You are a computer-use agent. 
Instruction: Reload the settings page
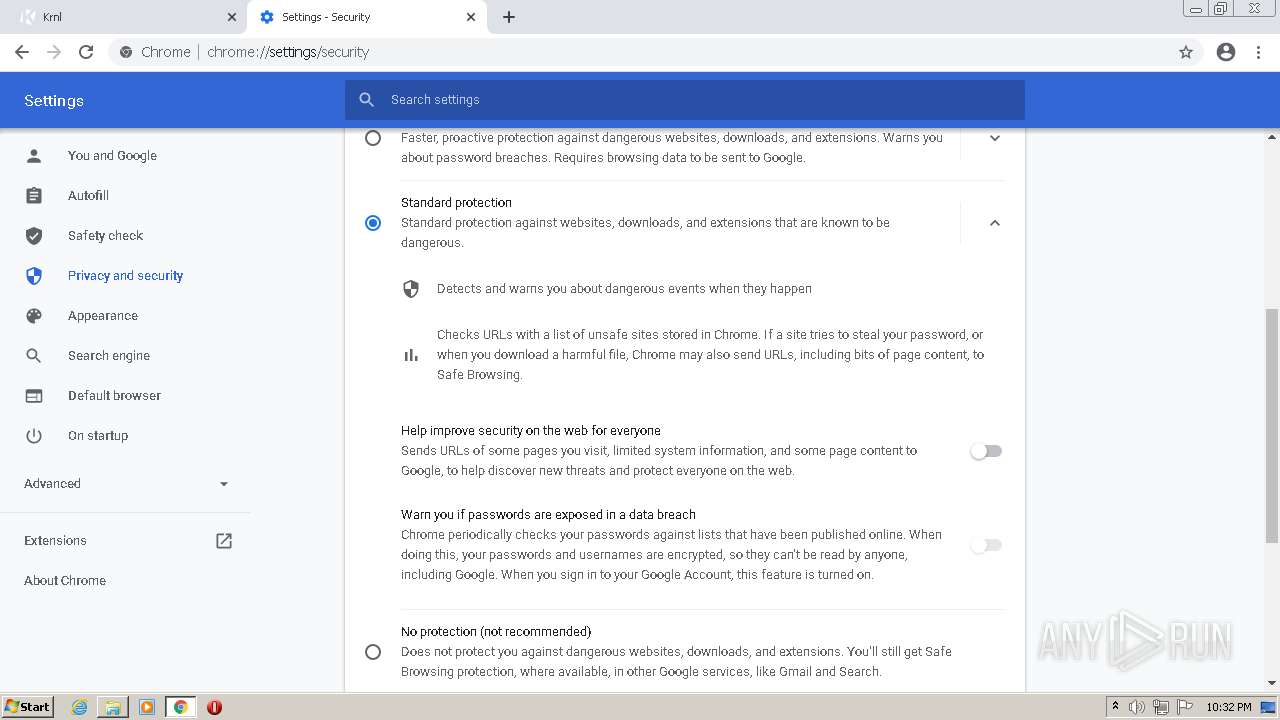(86, 52)
